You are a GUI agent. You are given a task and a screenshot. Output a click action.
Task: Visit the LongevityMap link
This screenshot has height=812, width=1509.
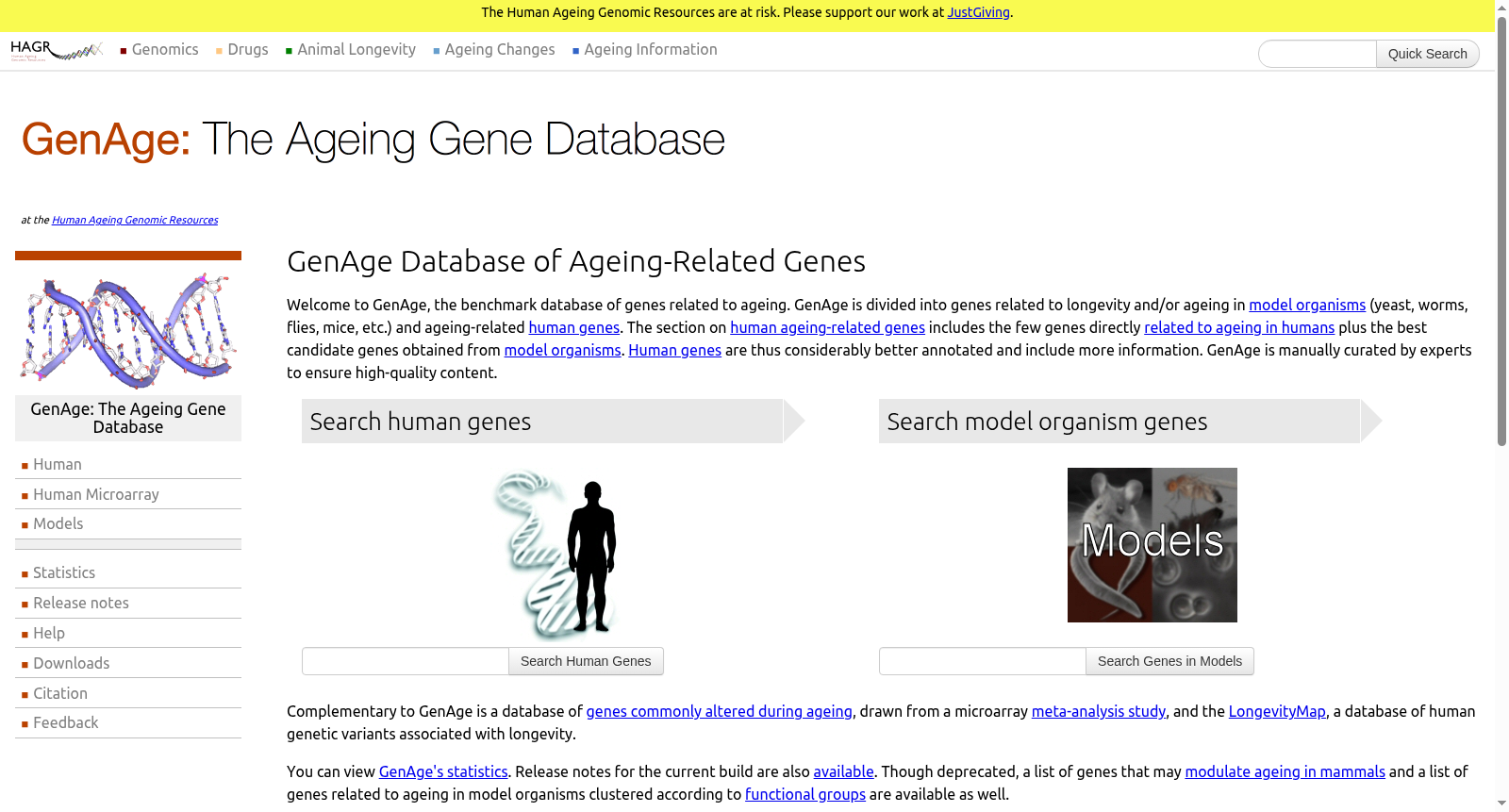1277,711
